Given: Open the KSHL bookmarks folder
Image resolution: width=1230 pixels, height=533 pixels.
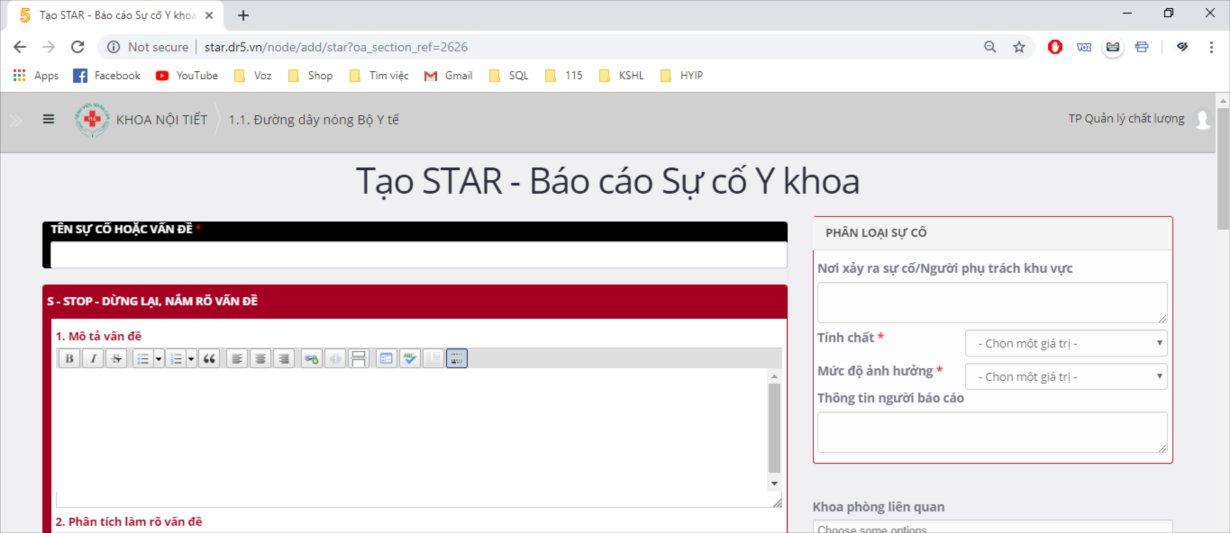Looking at the screenshot, I should (x=622, y=75).
